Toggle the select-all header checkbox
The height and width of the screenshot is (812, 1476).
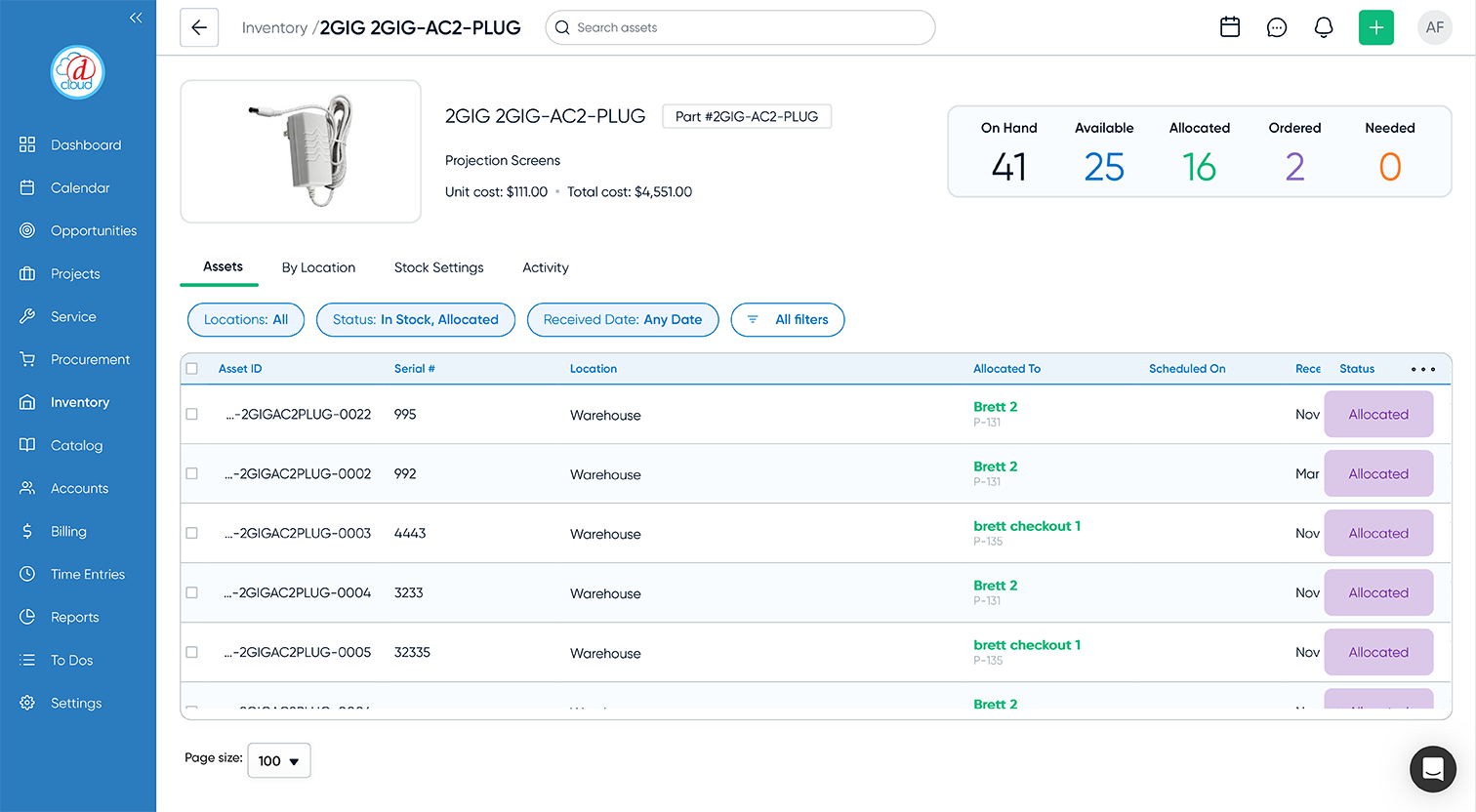(192, 369)
